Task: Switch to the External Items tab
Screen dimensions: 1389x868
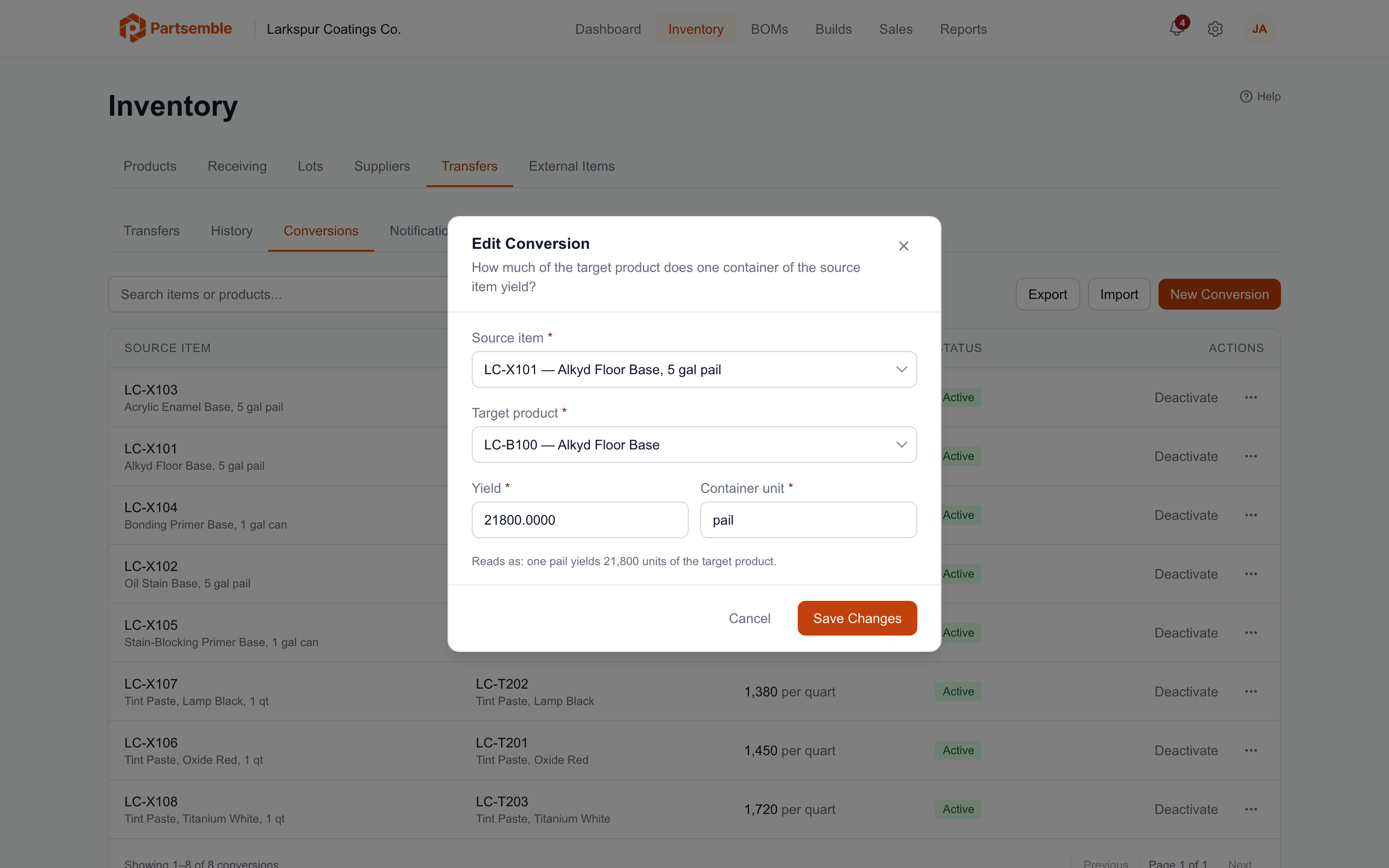Action: pyautogui.click(x=571, y=166)
